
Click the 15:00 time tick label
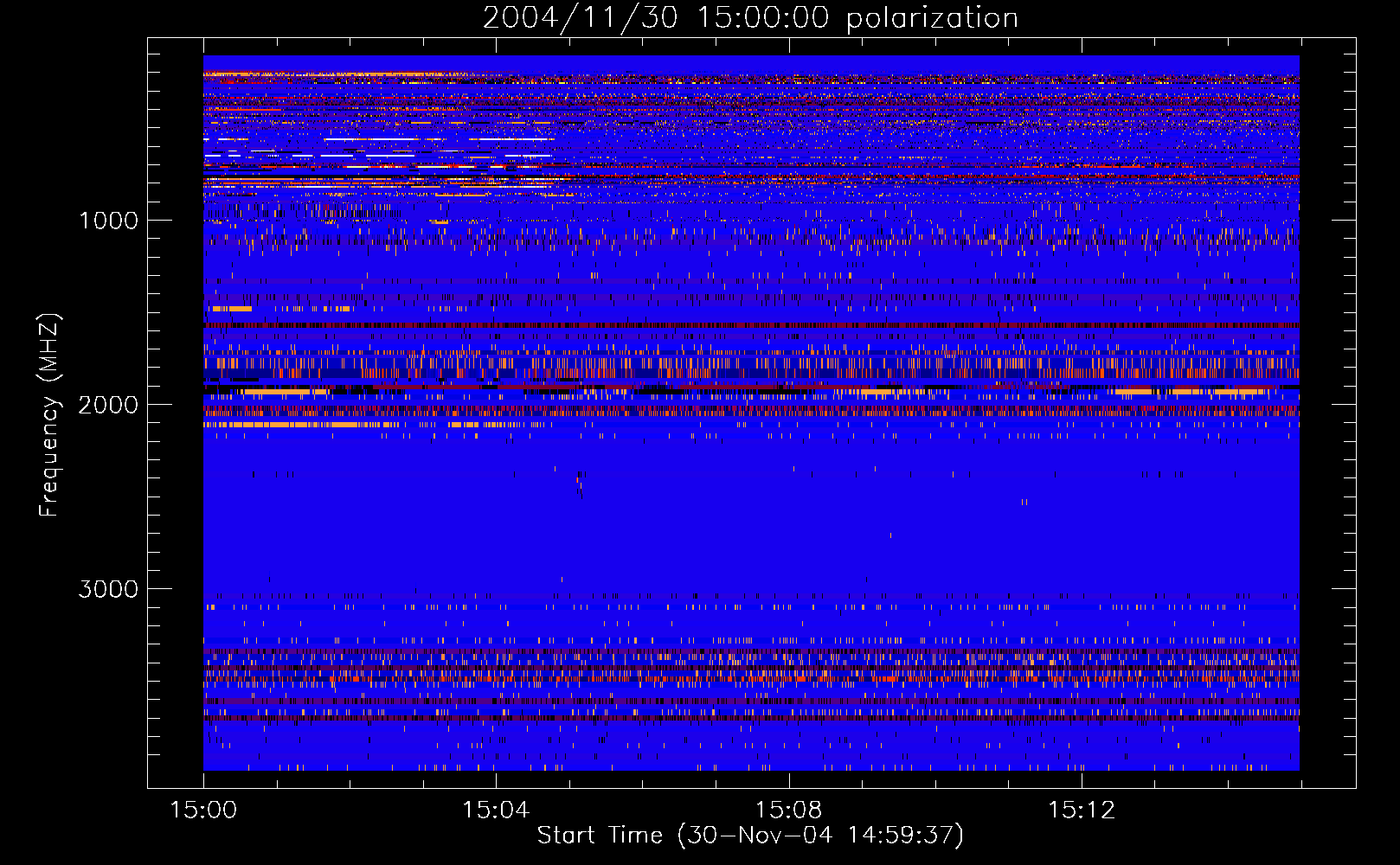click(203, 811)
